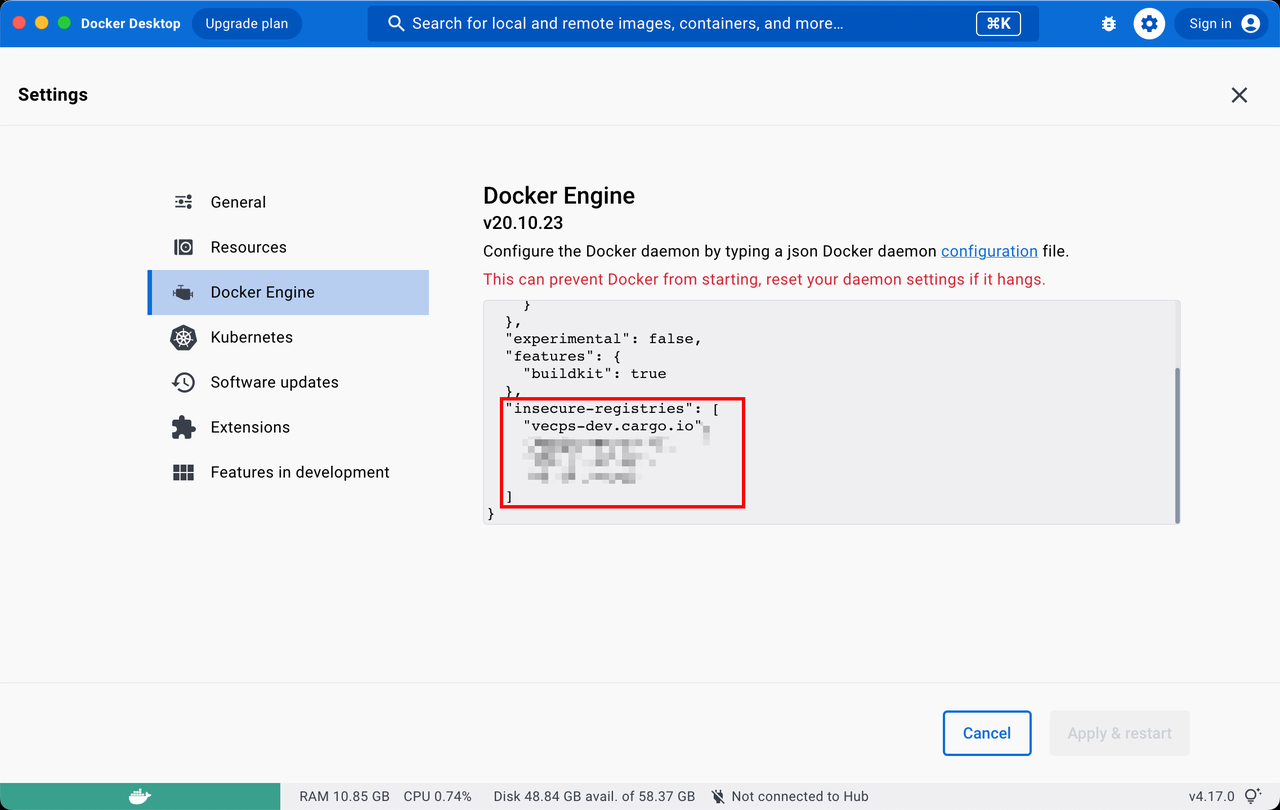Click the Extensions puzzle piece icon
The image size is (1280, 810).
[x=183, y=427]
